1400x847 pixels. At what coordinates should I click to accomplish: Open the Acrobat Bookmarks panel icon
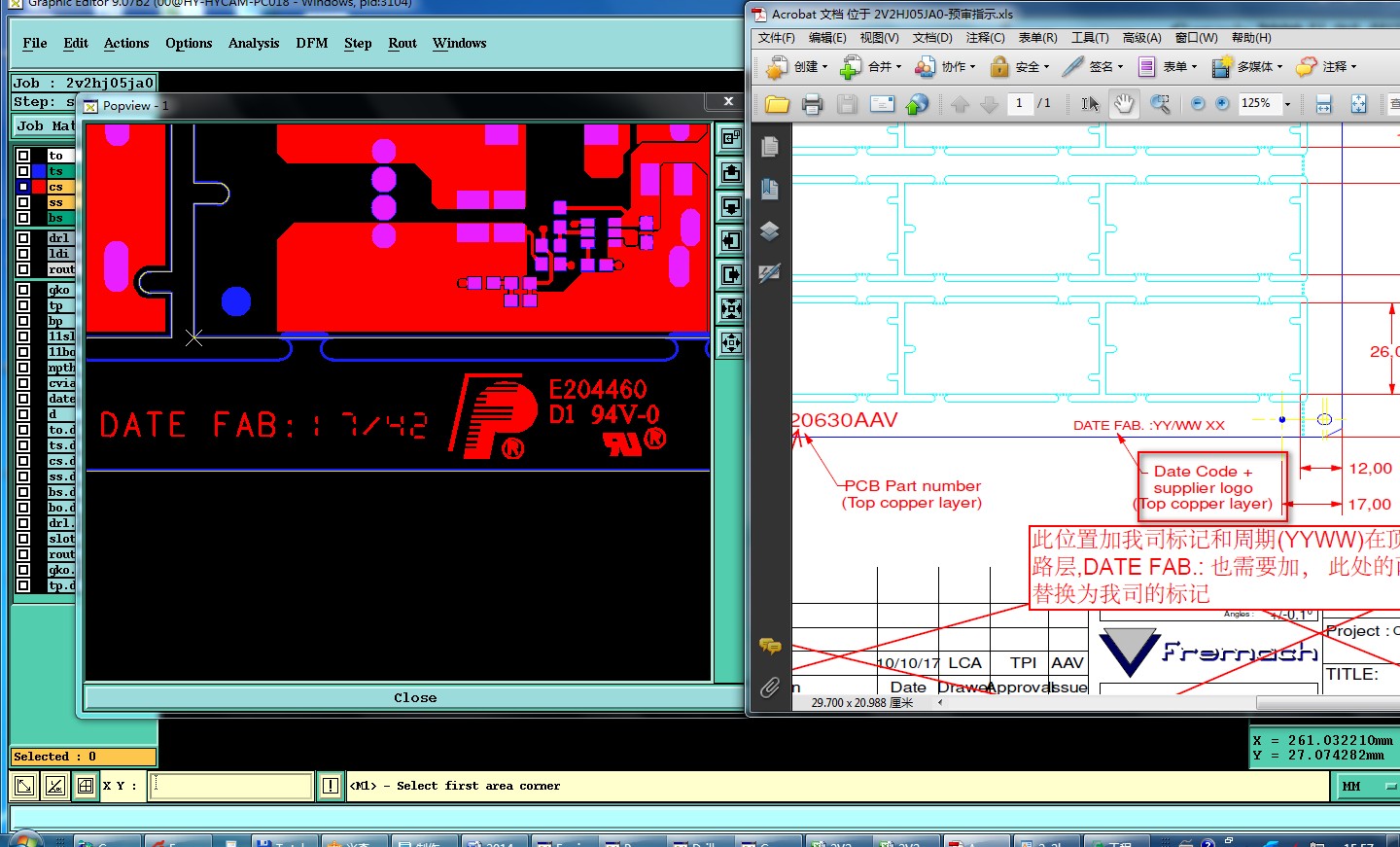[x=769, y=189]
